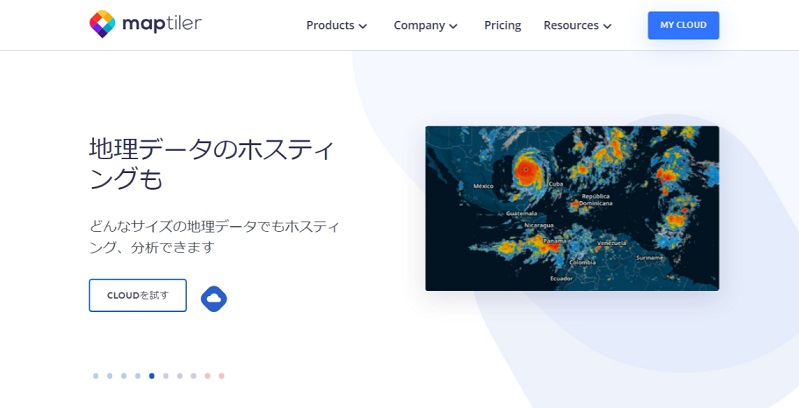Select the first carousel dot
This screenshot has width=799, height=408.
click(96, 376)
